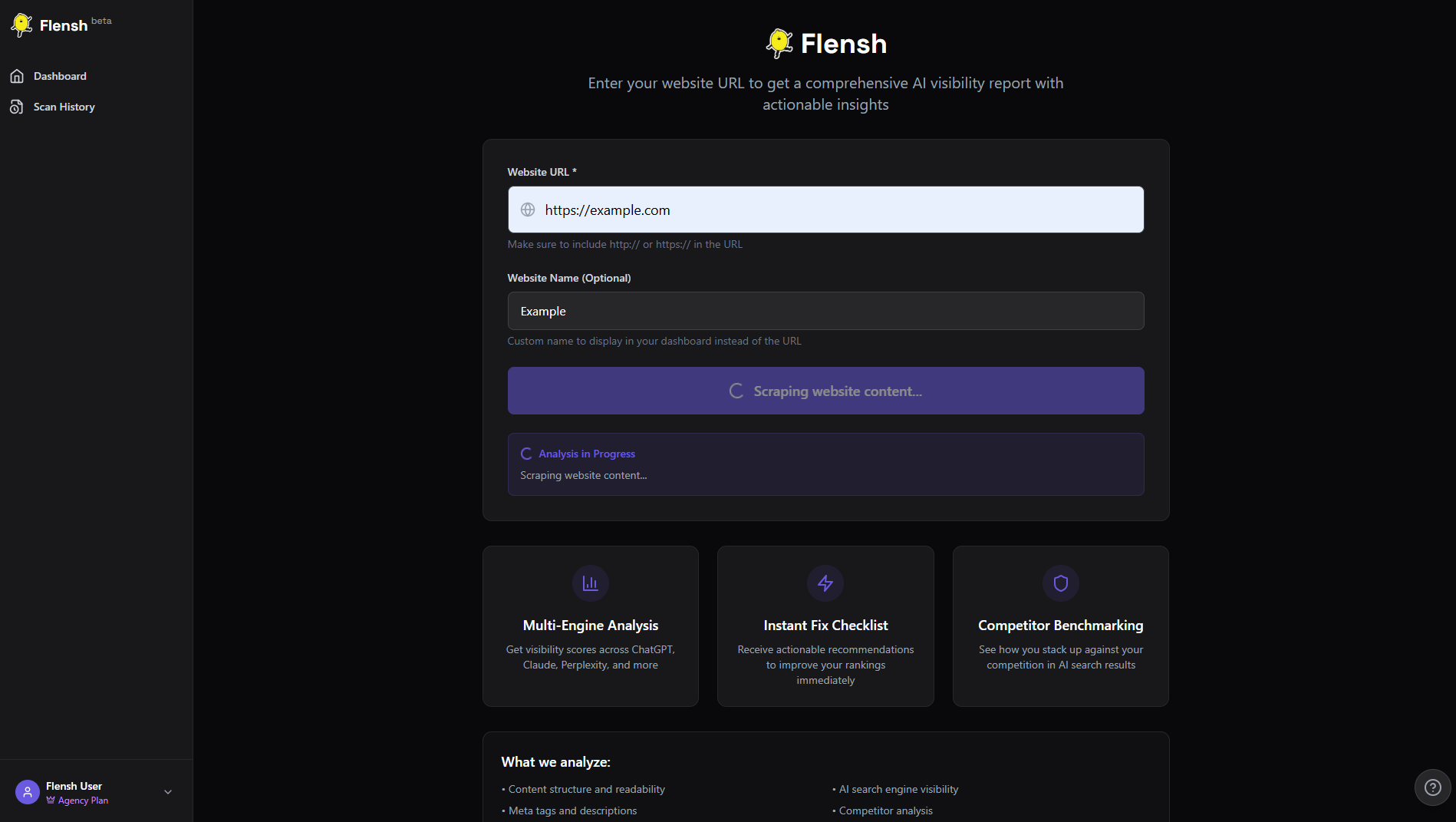
Task: Open the Scan History icon
Action: pyautogui.click(x=17, y=107)
